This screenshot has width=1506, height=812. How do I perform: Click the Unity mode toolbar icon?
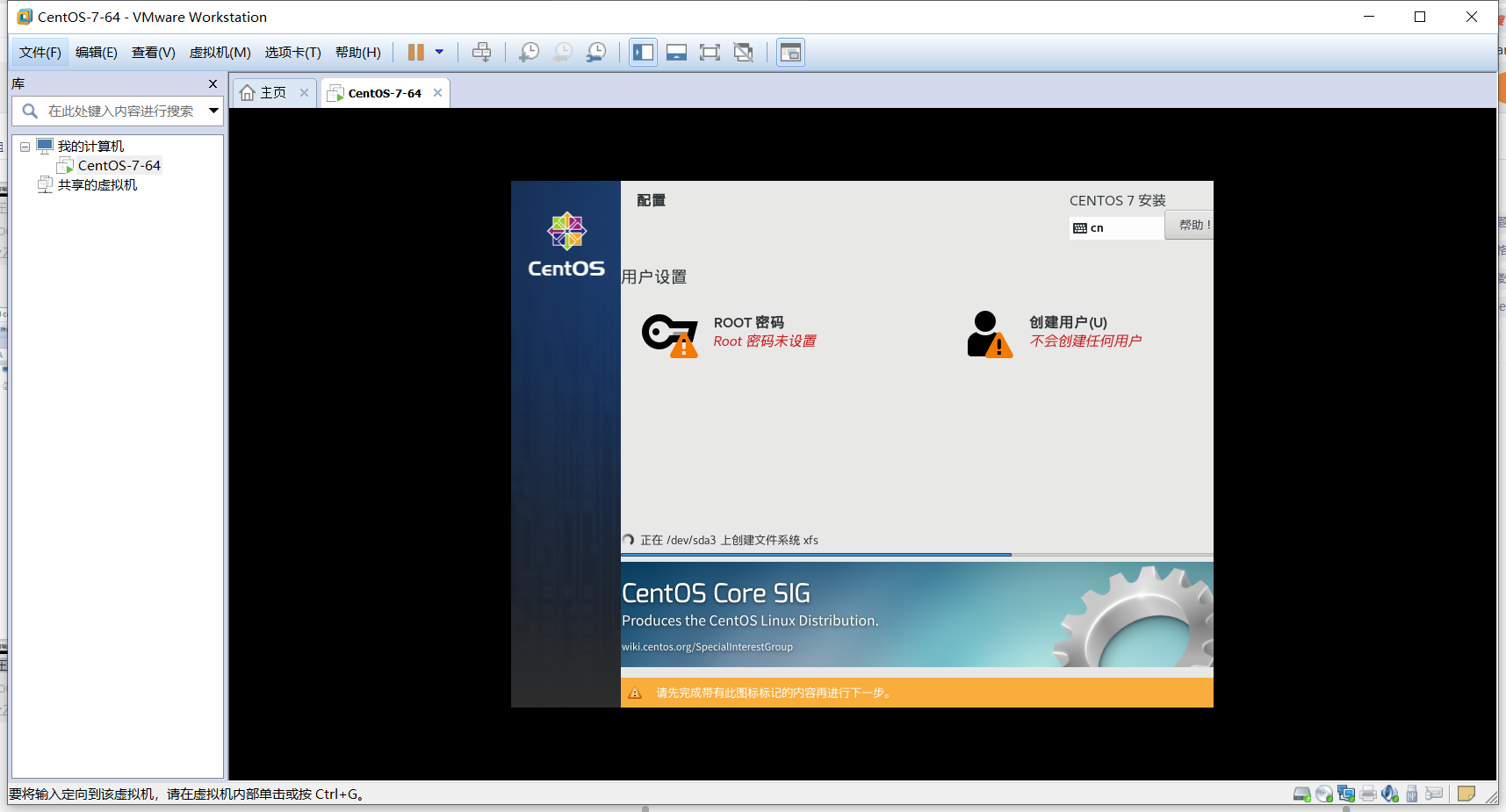(x=744, y=53)
